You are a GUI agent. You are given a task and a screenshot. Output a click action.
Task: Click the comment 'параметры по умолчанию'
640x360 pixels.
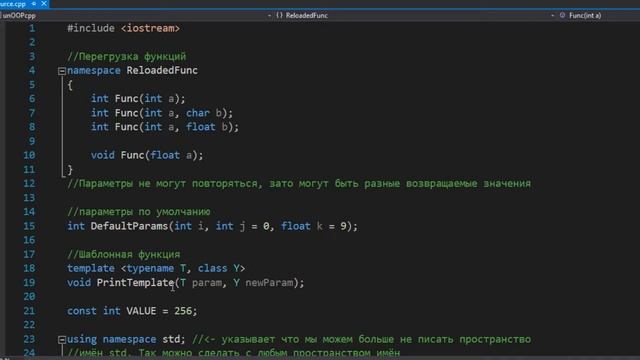tap(139, 212)
